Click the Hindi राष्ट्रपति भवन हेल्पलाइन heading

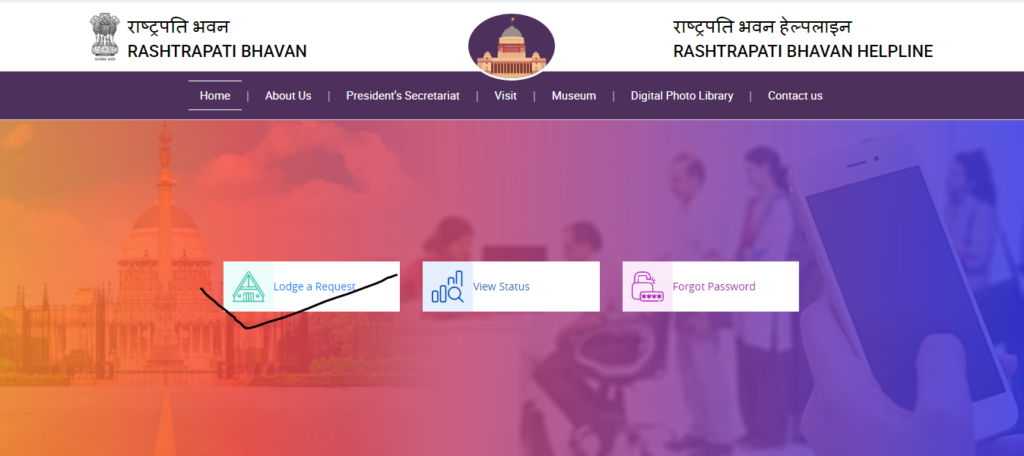click(x=762, y=27)
